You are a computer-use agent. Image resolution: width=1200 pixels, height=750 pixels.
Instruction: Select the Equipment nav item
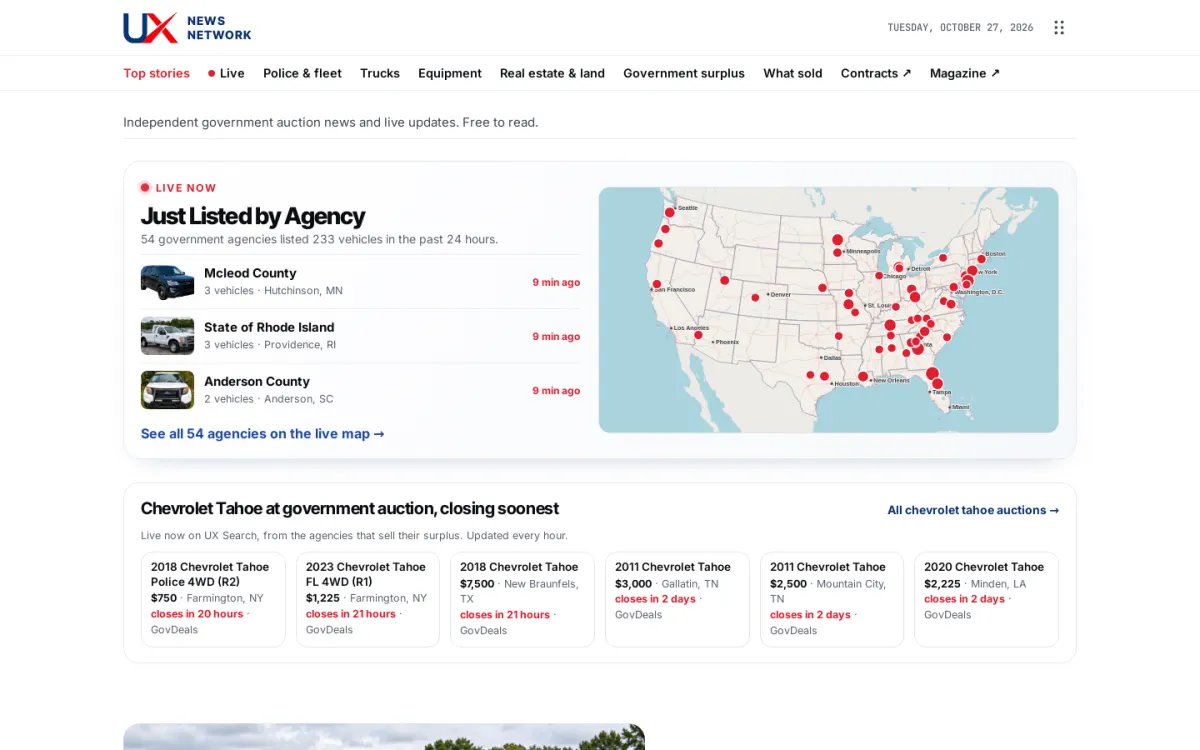point(450,73)
